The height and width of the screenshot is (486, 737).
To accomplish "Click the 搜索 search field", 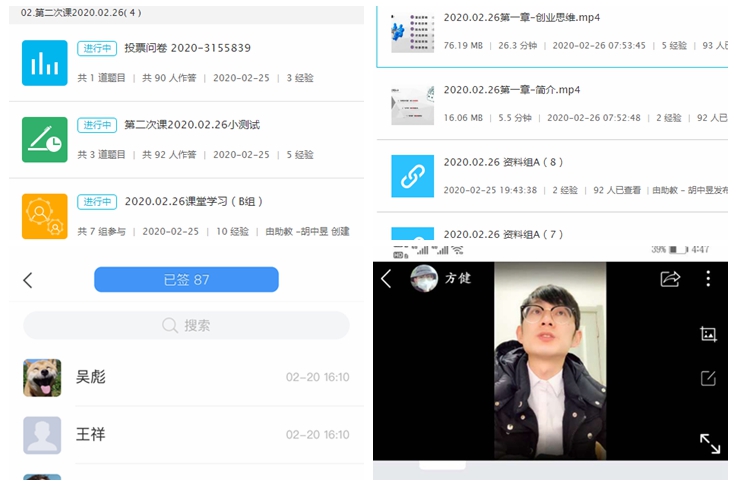I will (x=186, y=325).
